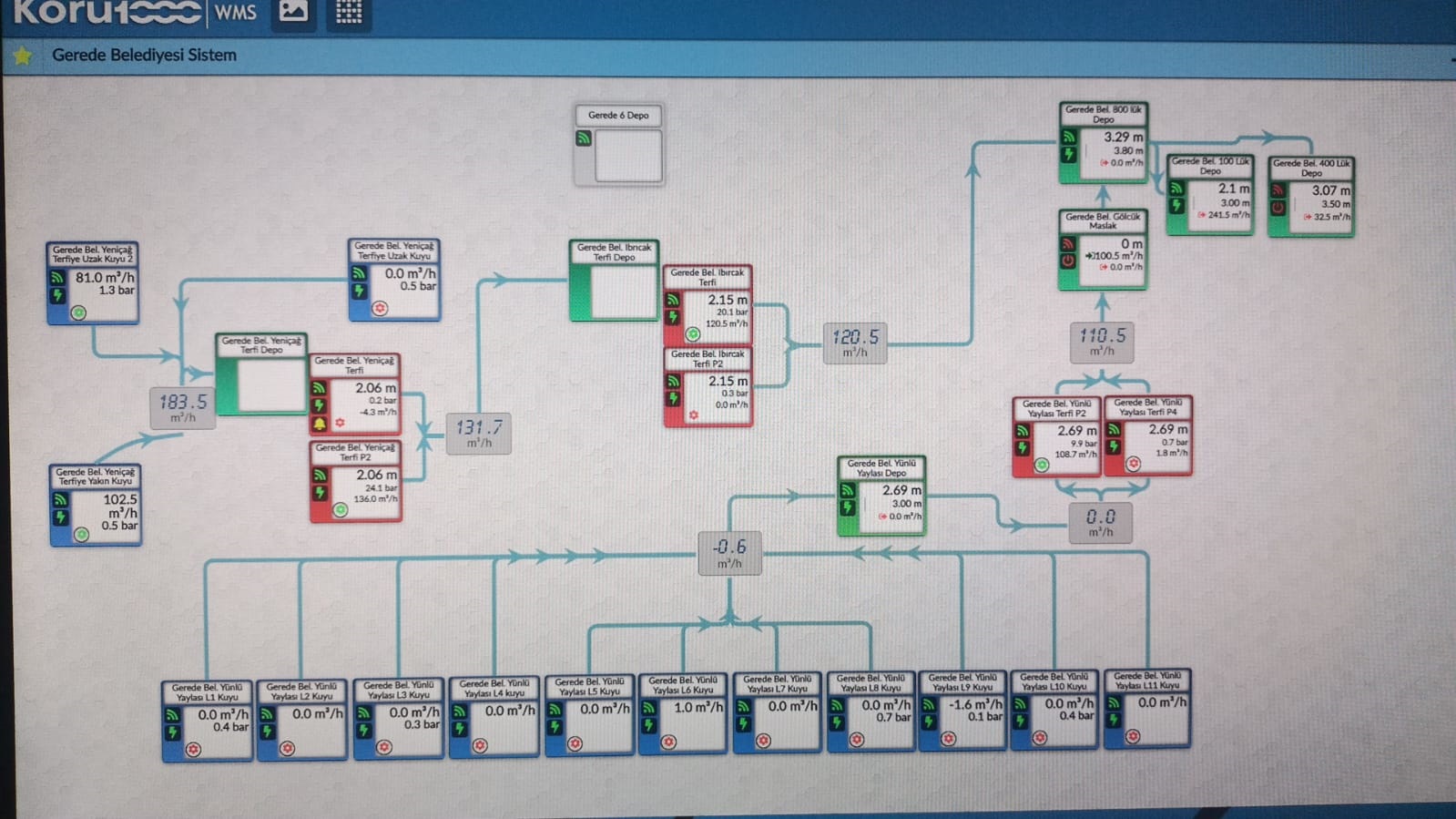Viewport: 1456px width, 819px height.
Task: Click red pump icon on İbırcak Terfi P2
Action: point(693,415)
